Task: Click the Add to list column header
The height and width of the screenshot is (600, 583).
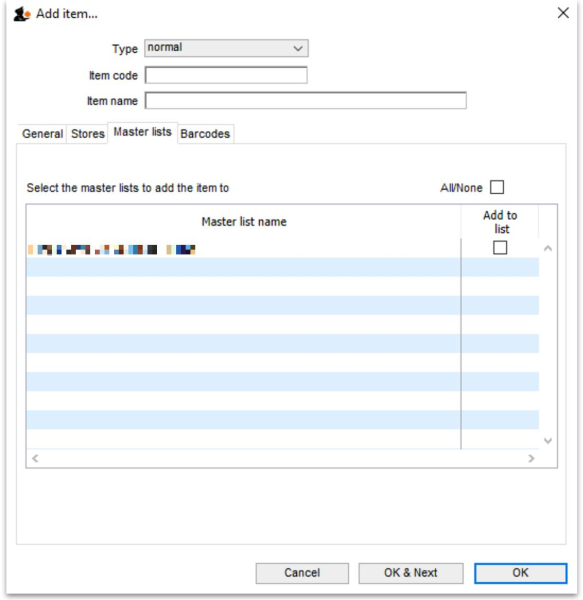Action: (x=500, y=222)
